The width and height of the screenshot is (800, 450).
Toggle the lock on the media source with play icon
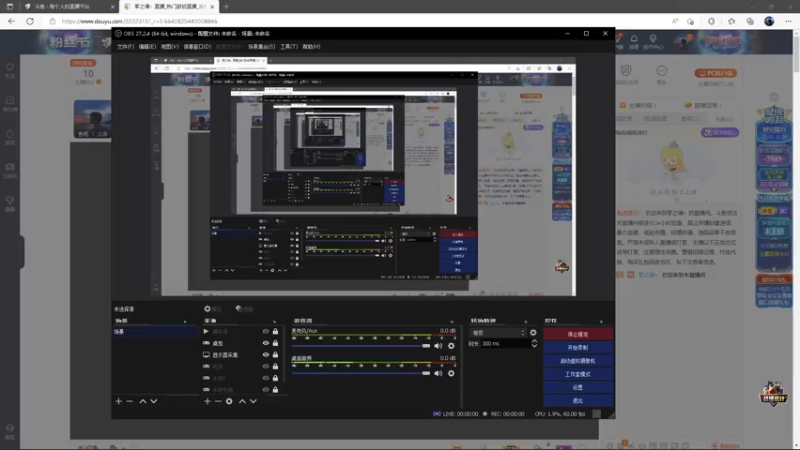(276, 332)
